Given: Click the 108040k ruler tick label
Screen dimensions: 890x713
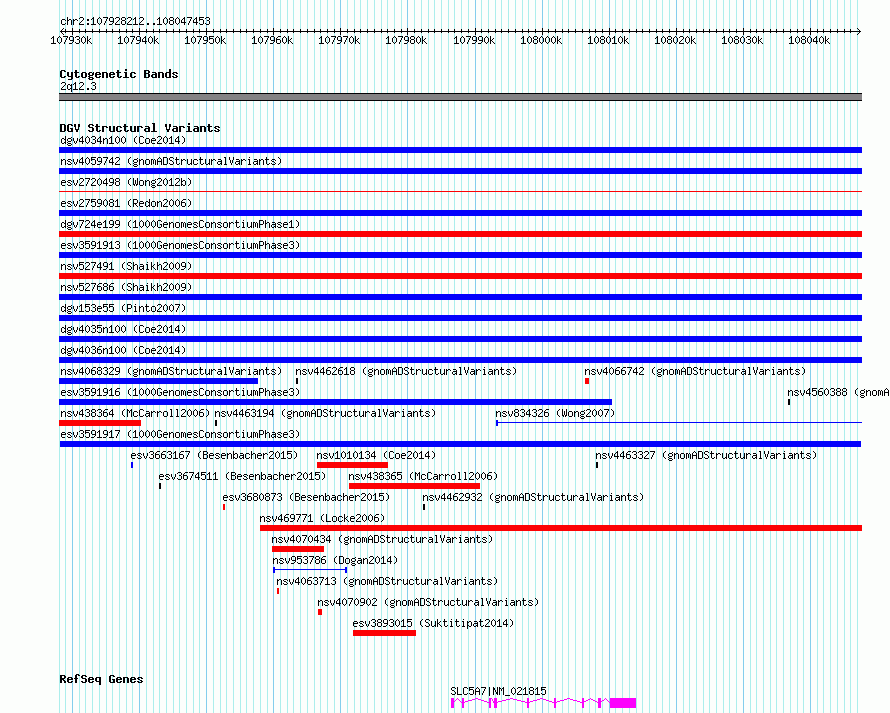Looking at the screenshot, I should [x=809, y=40].
